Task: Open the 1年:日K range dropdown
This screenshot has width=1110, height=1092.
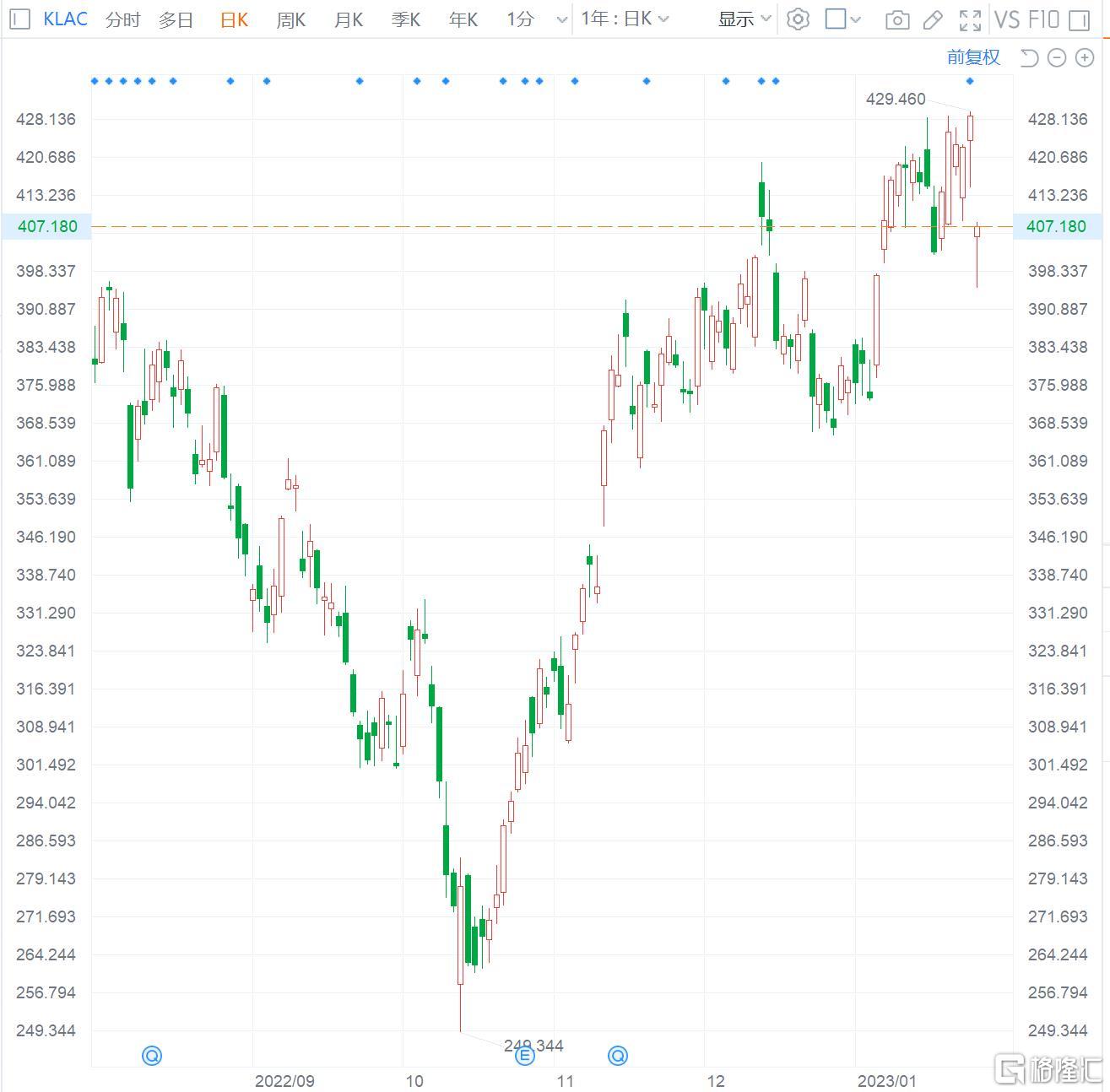Action: [x=625, y=19]
